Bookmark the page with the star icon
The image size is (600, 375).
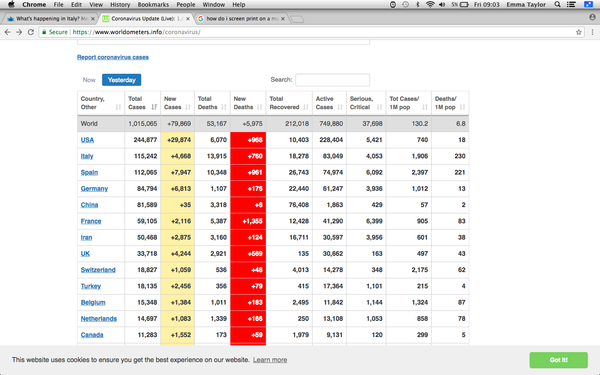point(579,32)
